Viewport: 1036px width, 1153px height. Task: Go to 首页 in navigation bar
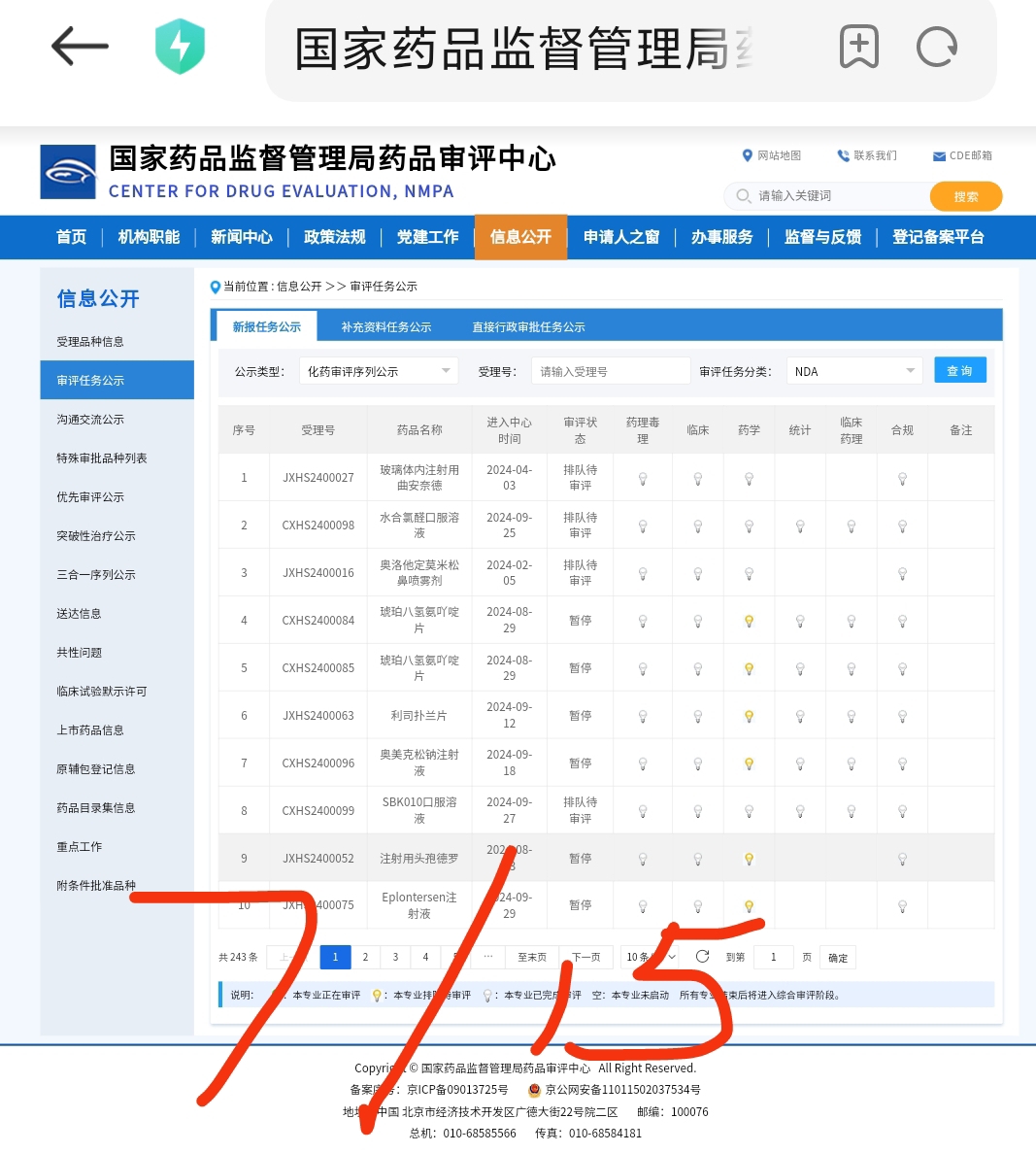click(71, 237)
